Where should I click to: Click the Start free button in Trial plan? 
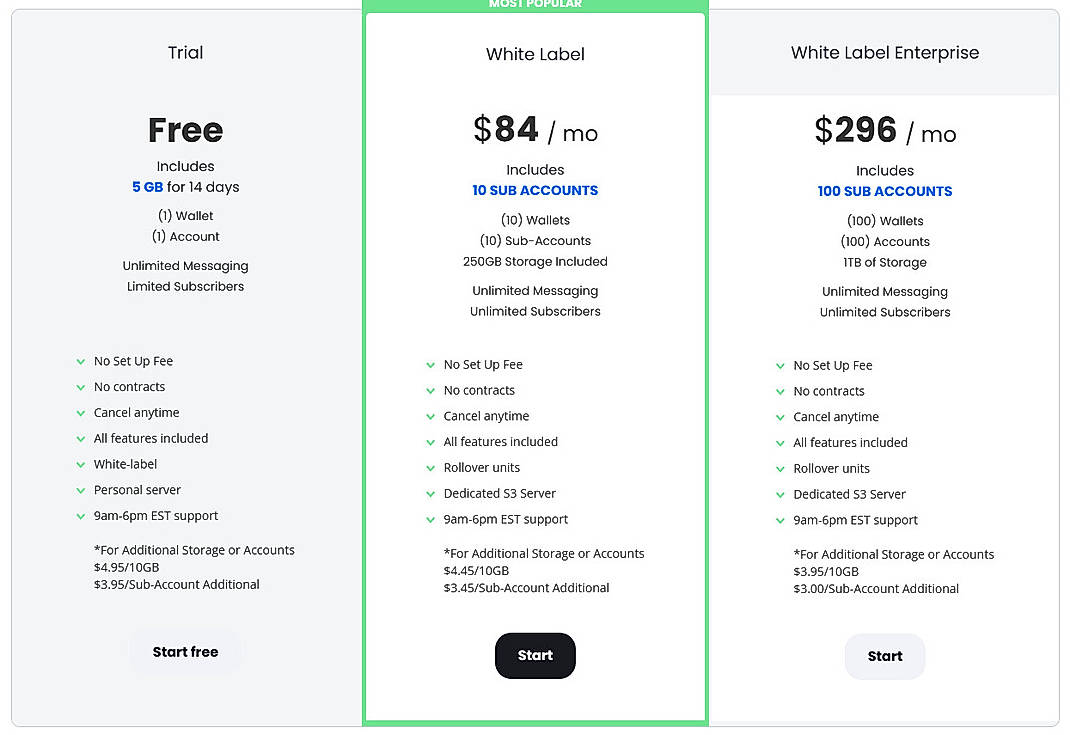[185, 651]
